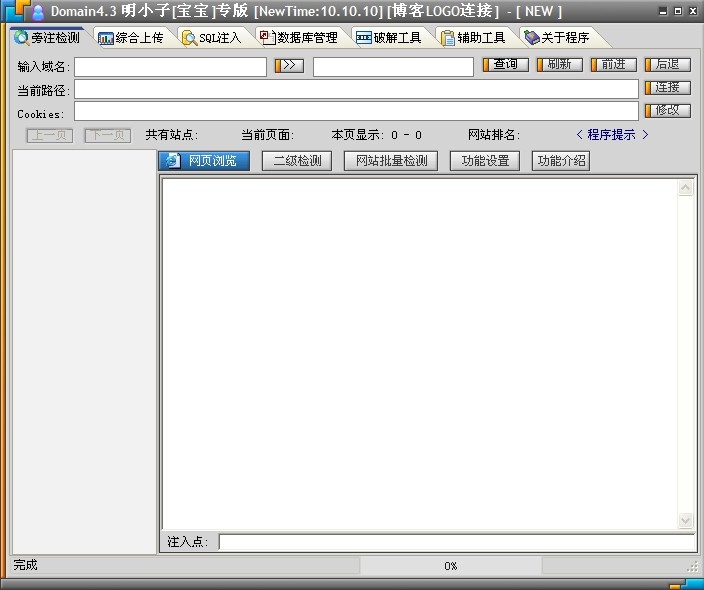Click the 程序提示 link
Viewport: 704px width, 590px height.
pyautogui.click(x=612, y=135)
